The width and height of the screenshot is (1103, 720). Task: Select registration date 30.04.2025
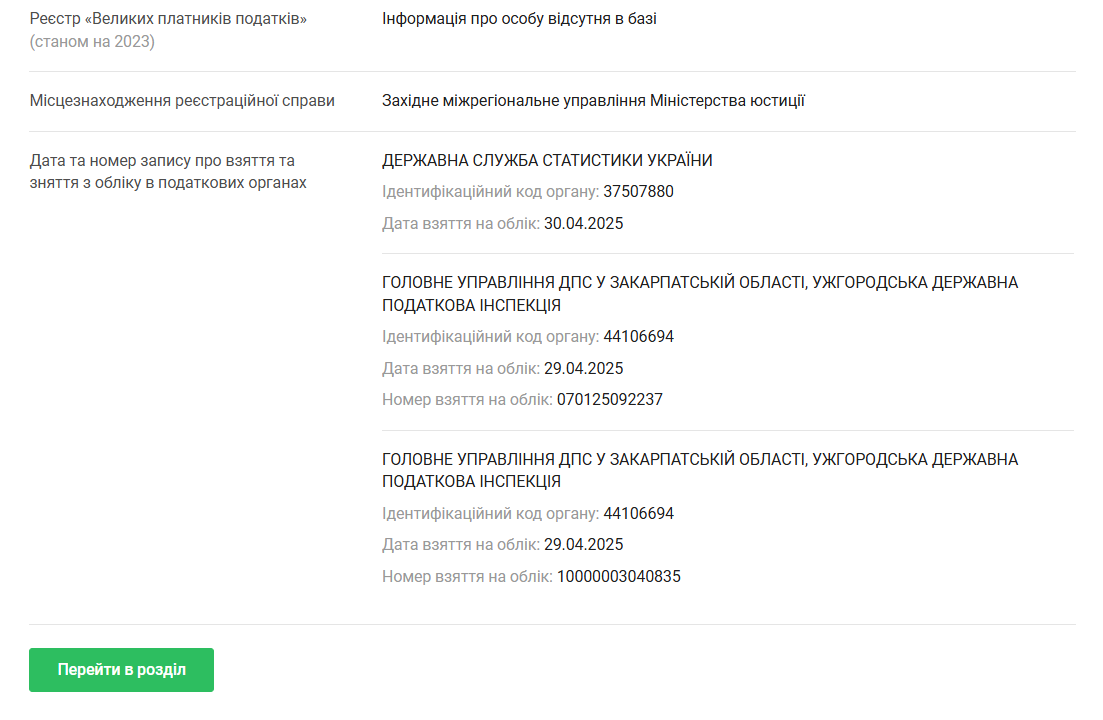click(583, 224)
